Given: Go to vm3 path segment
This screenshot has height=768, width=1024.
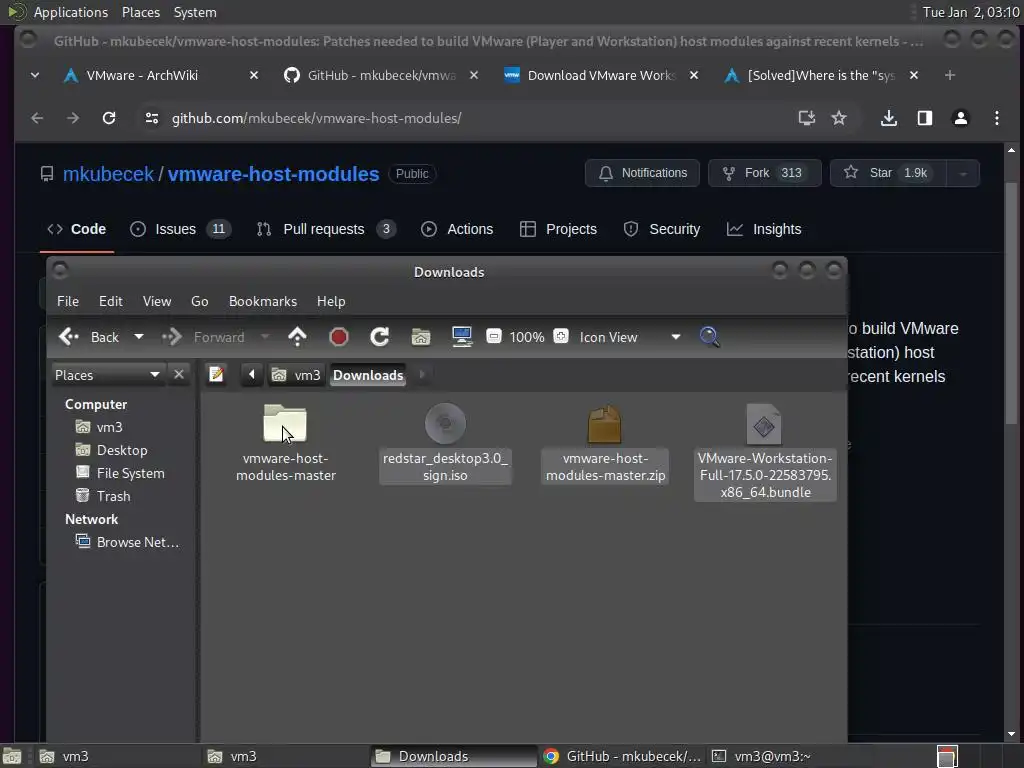Looking at the screenshot, I should (x=296, y=375).
